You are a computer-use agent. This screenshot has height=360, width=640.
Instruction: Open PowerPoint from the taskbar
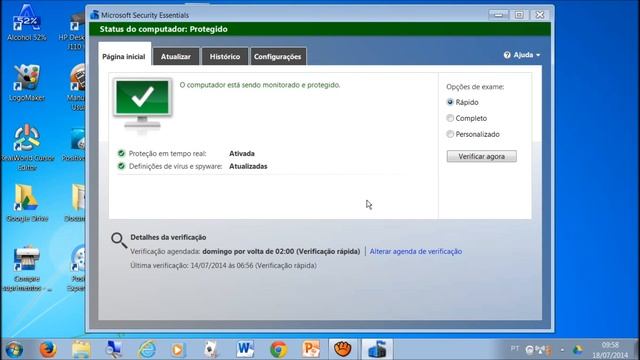pyautogui.click(x=311, y=349)
